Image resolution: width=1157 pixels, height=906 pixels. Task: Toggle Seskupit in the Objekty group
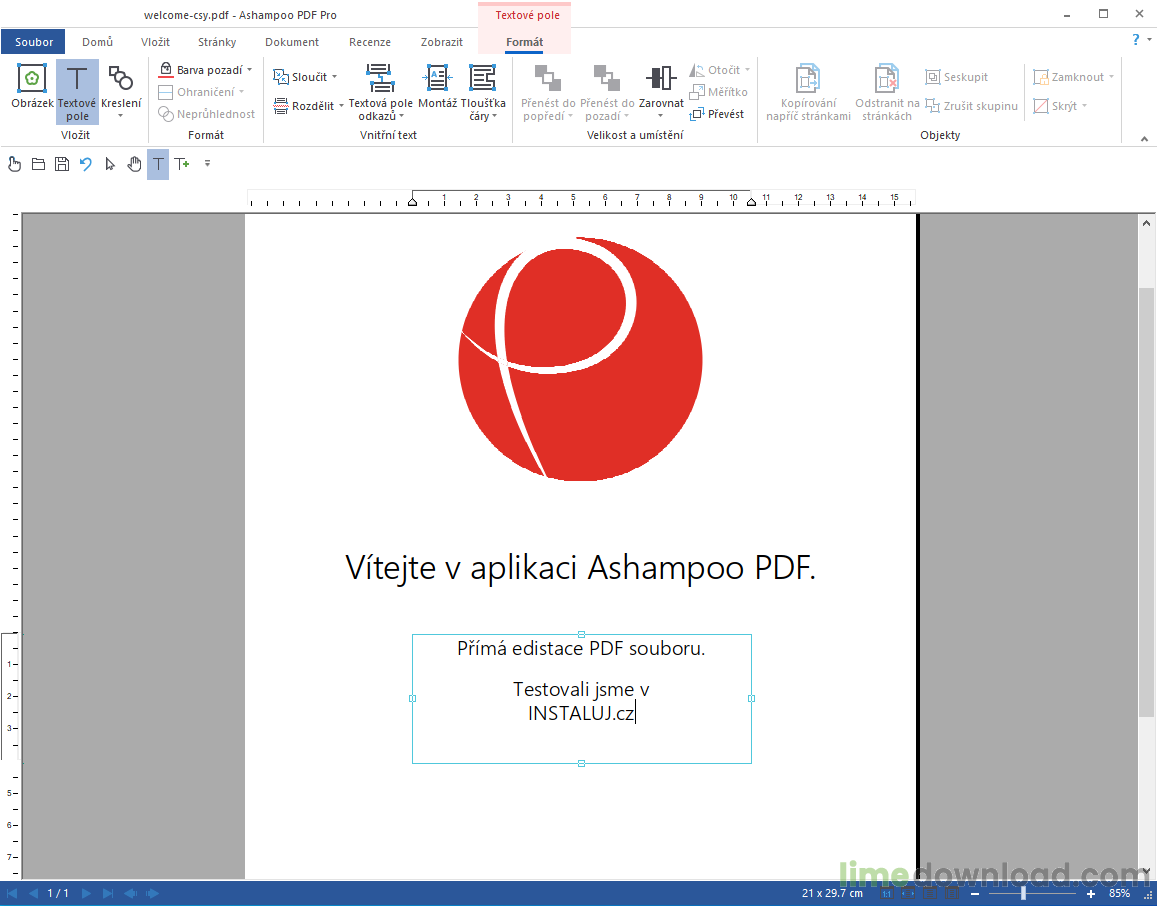point(957,76)
